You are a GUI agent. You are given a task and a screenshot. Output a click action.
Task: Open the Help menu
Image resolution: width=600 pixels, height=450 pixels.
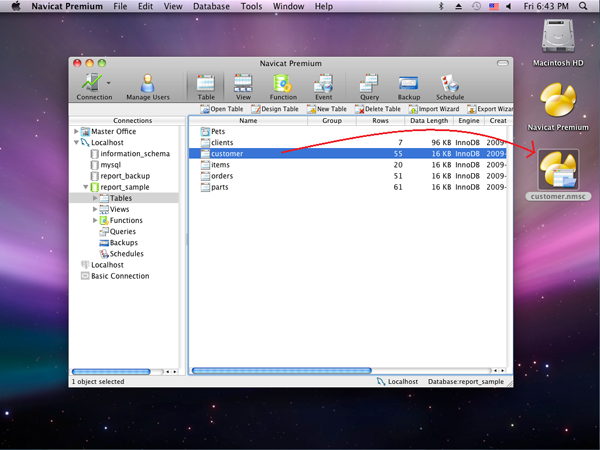tap(324, 6)
